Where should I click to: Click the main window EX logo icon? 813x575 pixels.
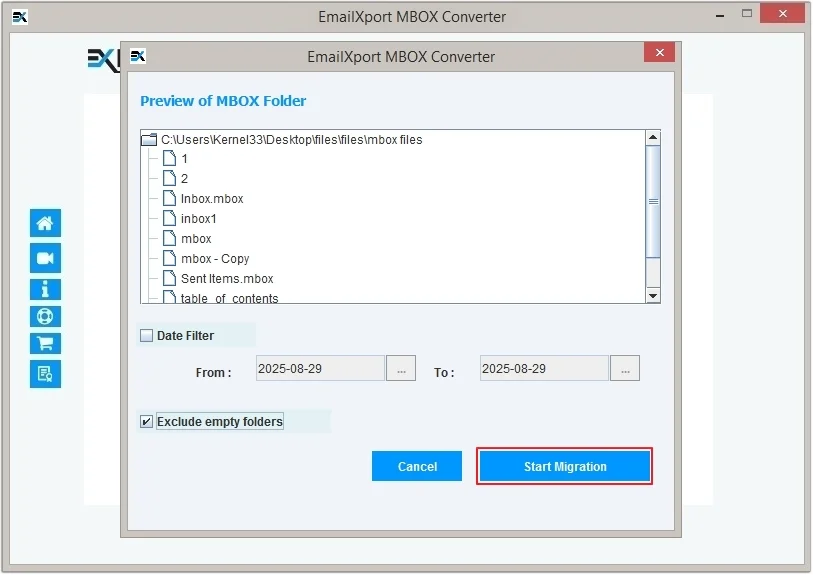pyautogui.click(x=20, y=17)
